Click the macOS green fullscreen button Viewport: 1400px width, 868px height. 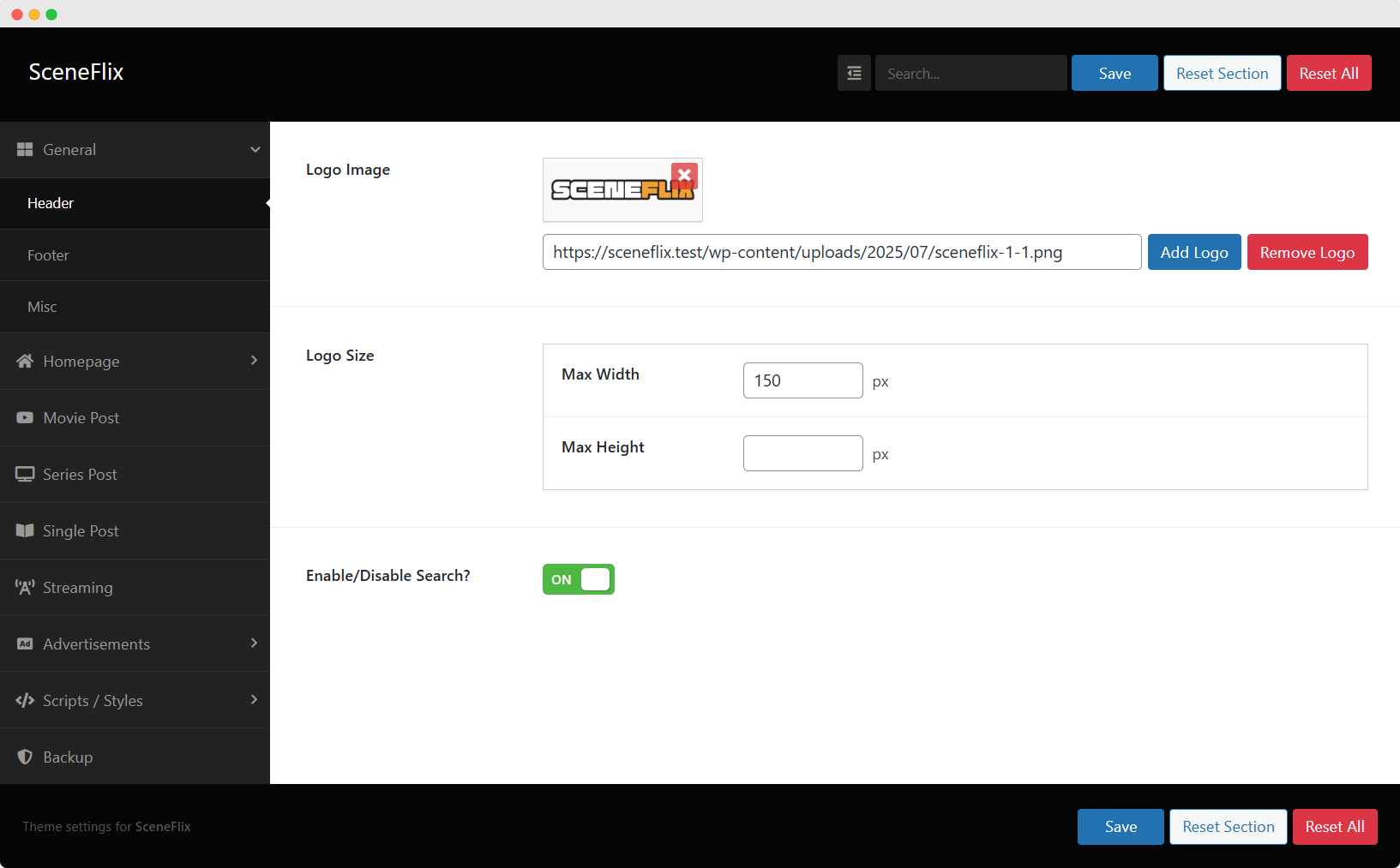click(51, 14)
